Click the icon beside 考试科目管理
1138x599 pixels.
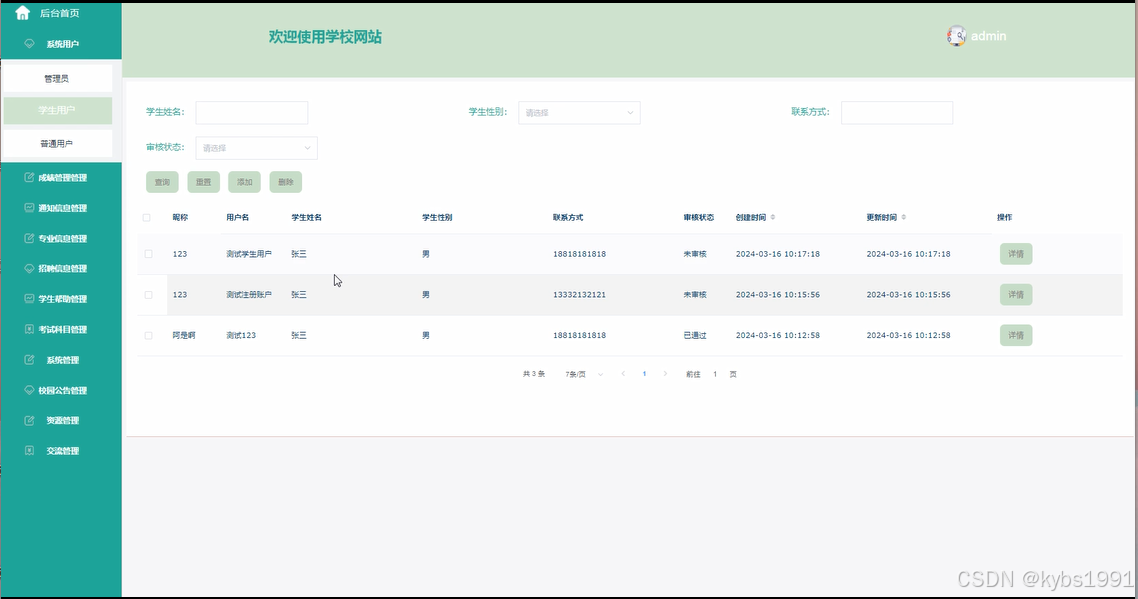click(x=29, y=329)
